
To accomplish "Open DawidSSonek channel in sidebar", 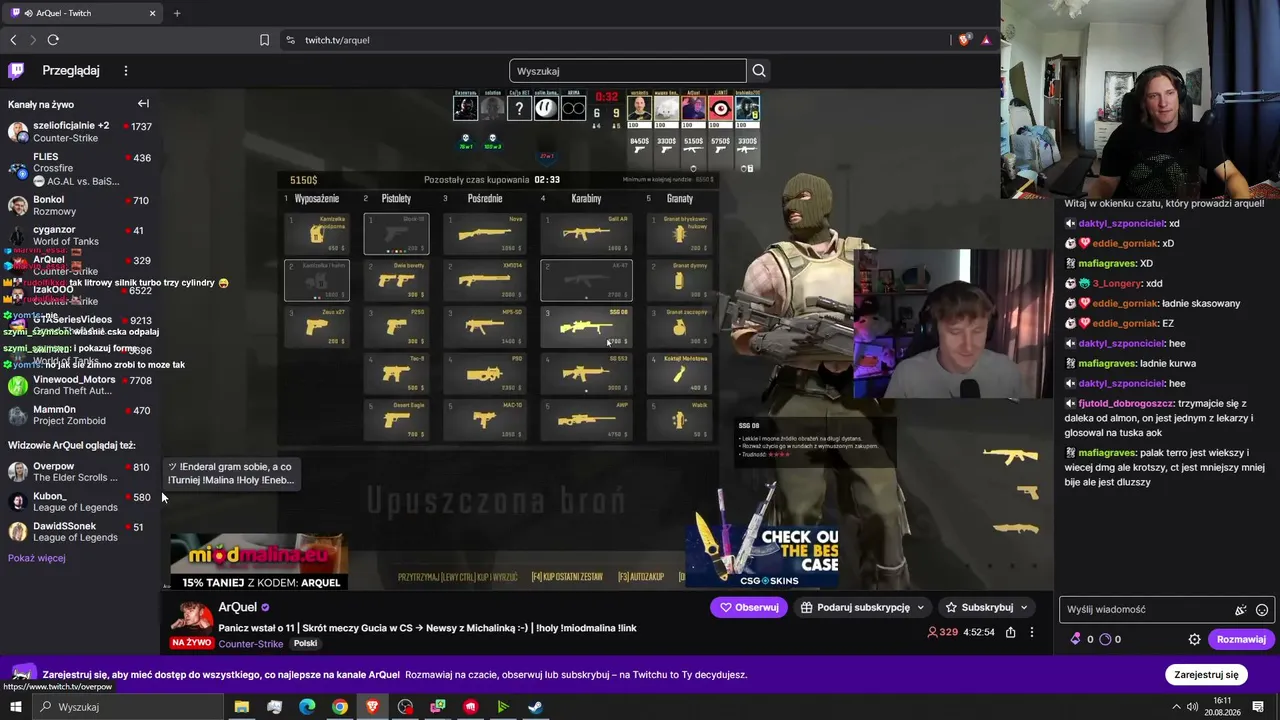I will click(79, 532).
